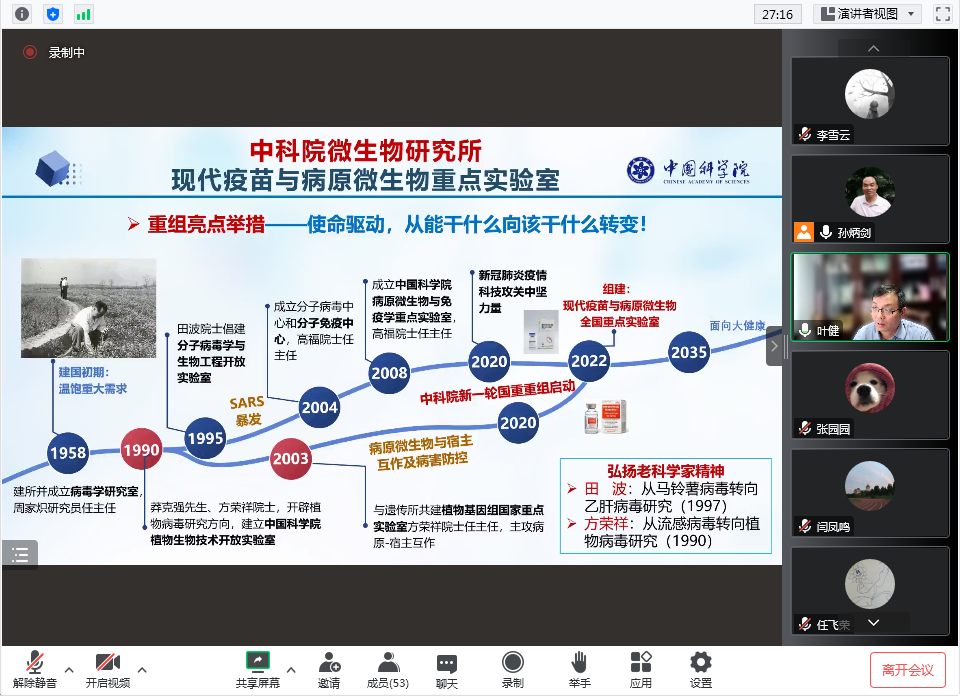Expand audio options arrow beside 解除静音
Viewport: 967px width, 696px height.
click(69, 669)
